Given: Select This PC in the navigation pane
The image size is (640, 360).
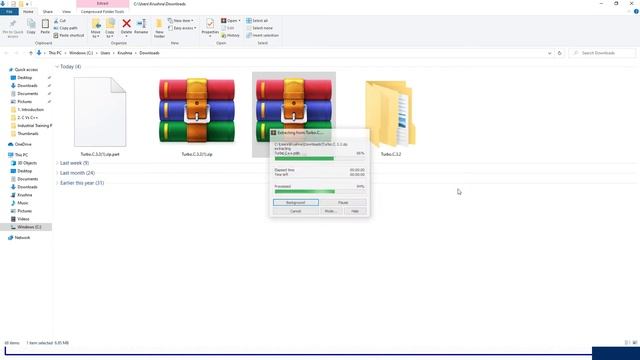Looking at the screenshot, I should pyautogui.click(x=21, y=155).
